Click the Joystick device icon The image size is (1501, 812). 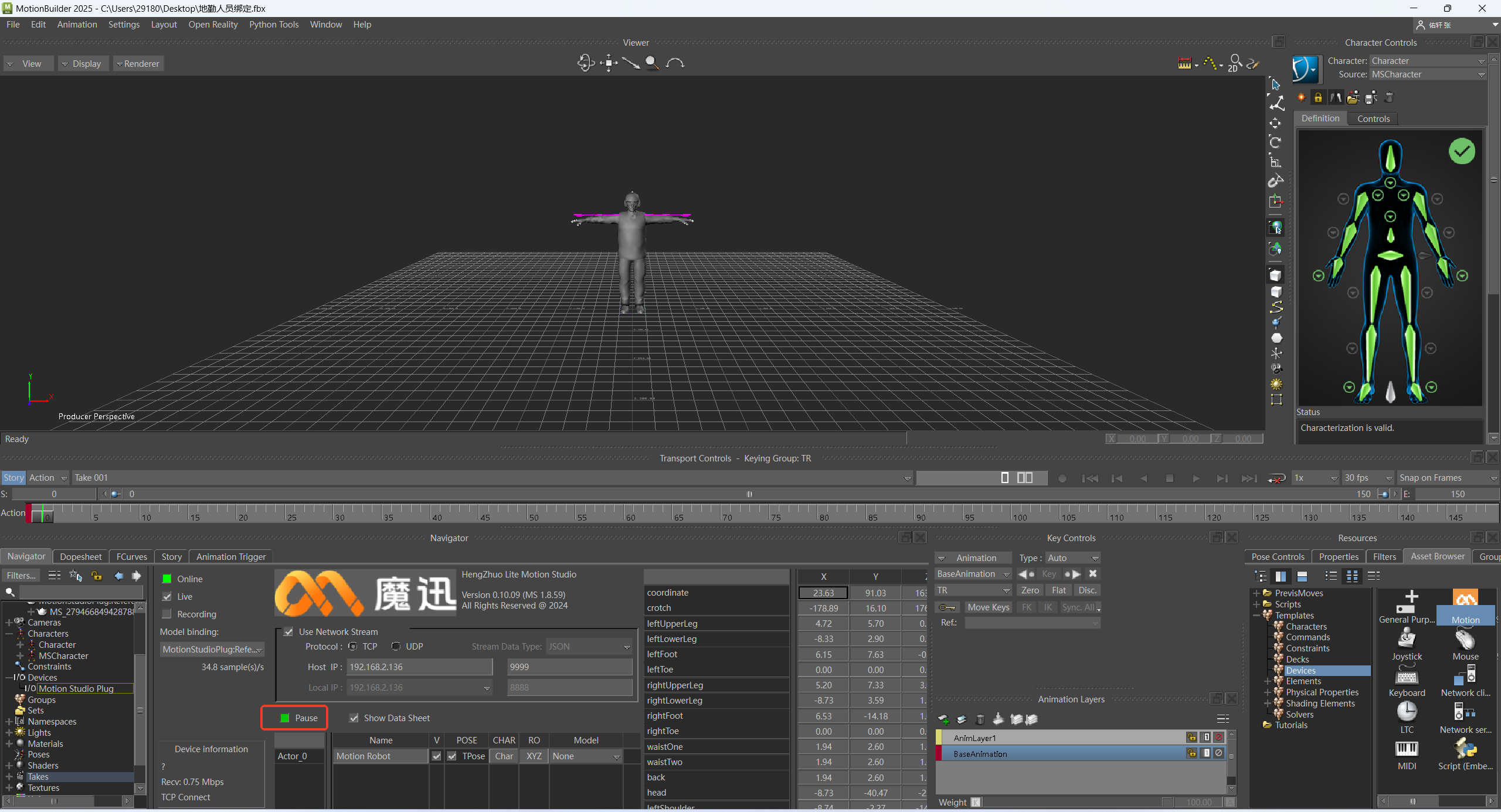[x=1406, y=639]
